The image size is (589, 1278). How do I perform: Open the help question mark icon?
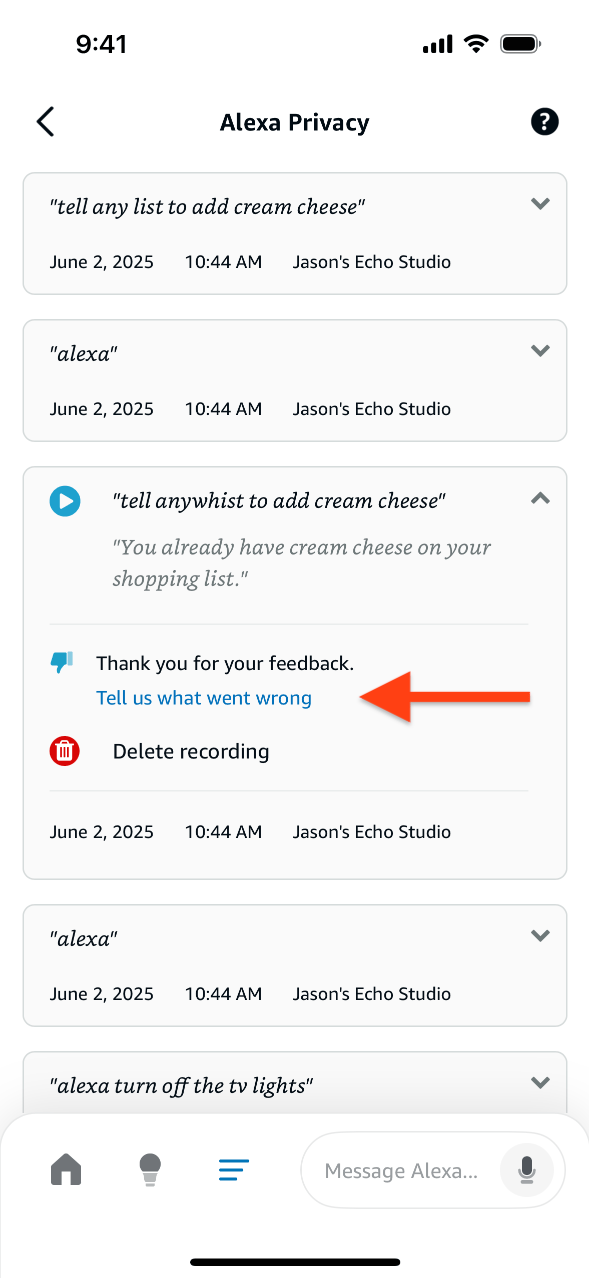(544, 122)
